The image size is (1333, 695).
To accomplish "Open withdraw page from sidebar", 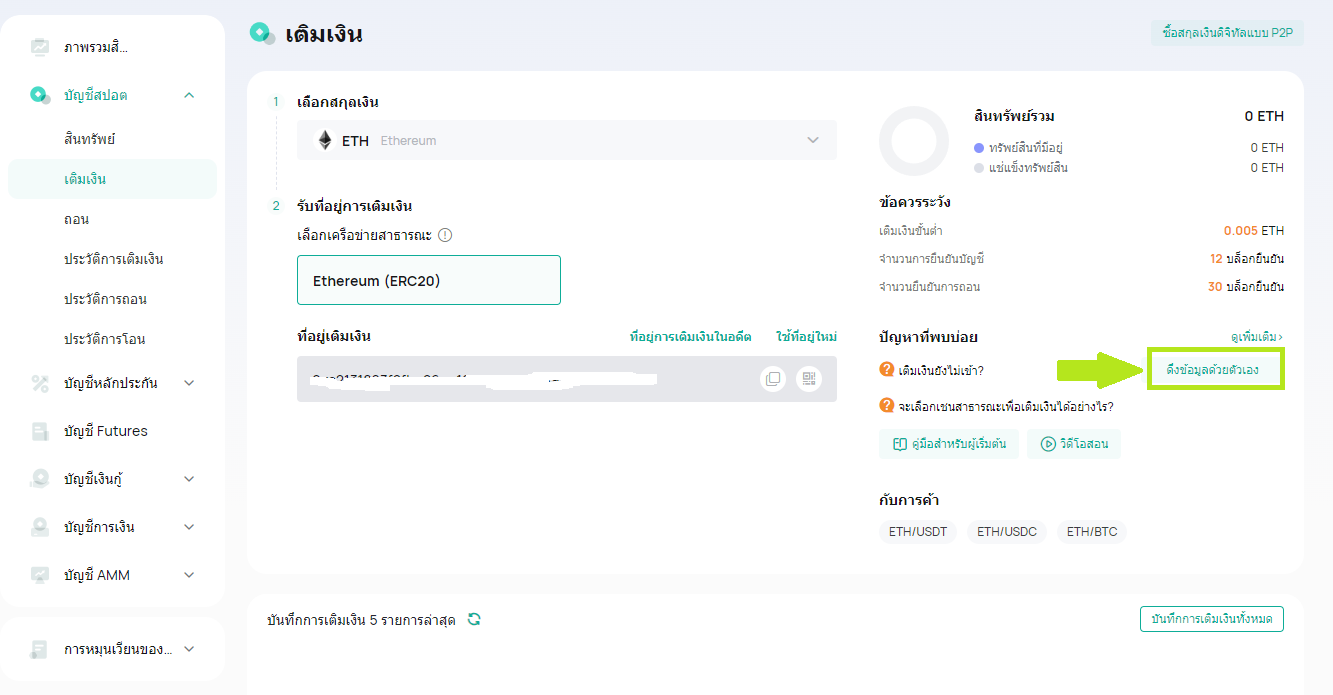I will click(77, 219).
